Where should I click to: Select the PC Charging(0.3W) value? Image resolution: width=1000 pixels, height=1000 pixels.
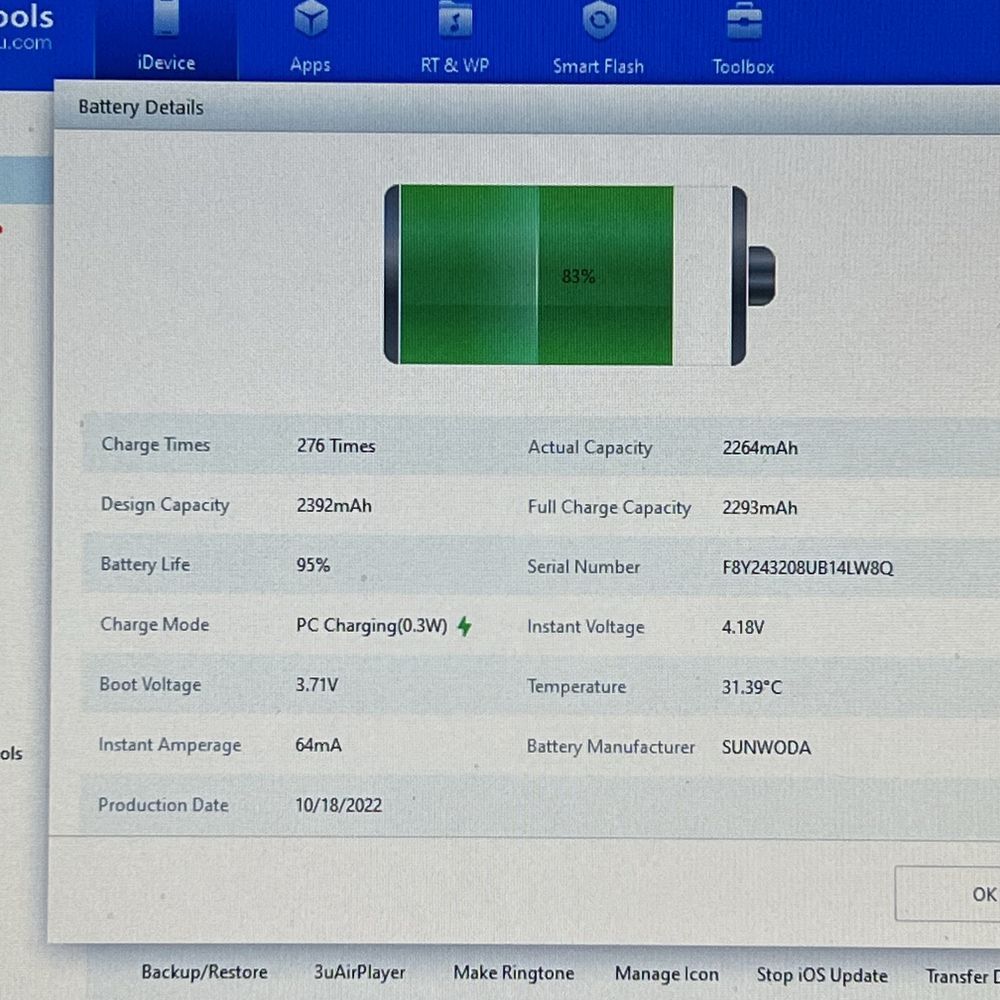coord(372,626)
